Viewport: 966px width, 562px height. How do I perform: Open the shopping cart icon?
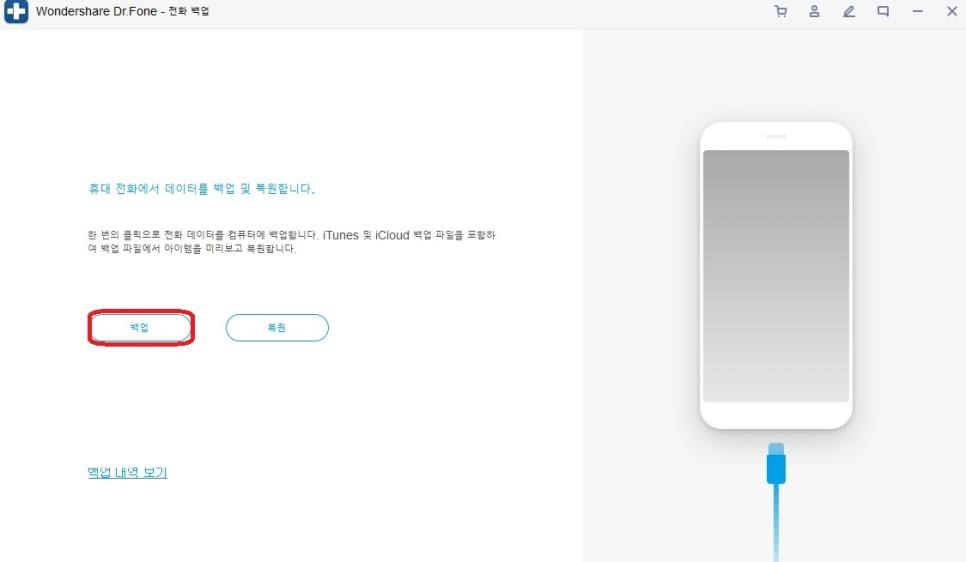pos(781,11)
